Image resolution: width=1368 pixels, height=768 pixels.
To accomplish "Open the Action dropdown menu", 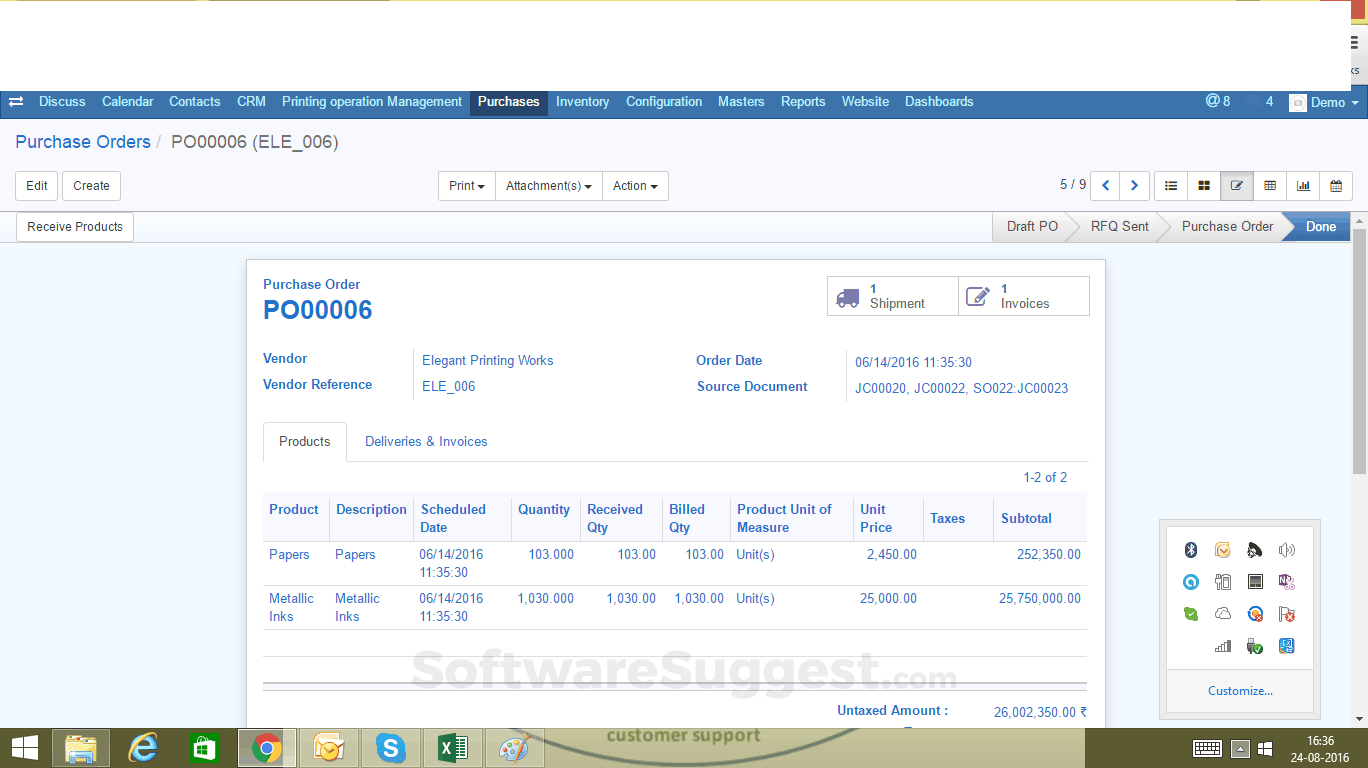I will pos(635,186).
